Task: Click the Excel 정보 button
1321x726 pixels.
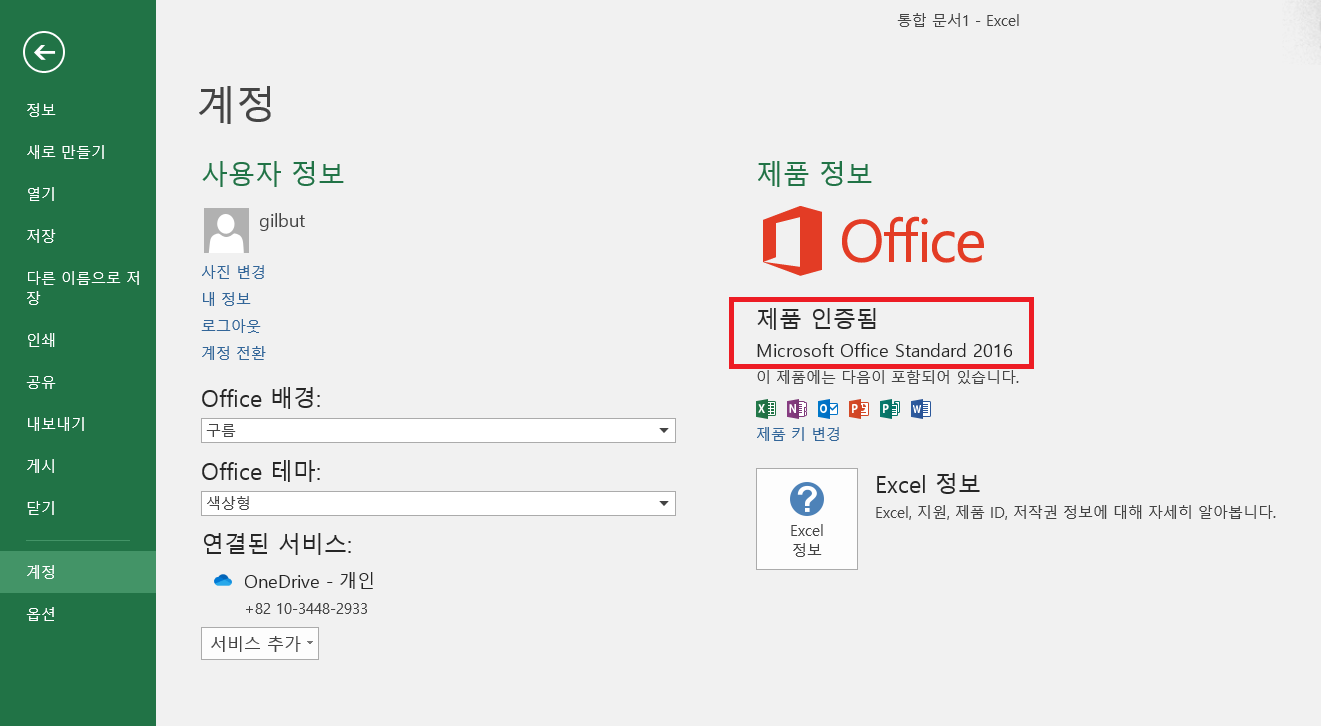Action: pyautogui.click(x=806, y=519)
